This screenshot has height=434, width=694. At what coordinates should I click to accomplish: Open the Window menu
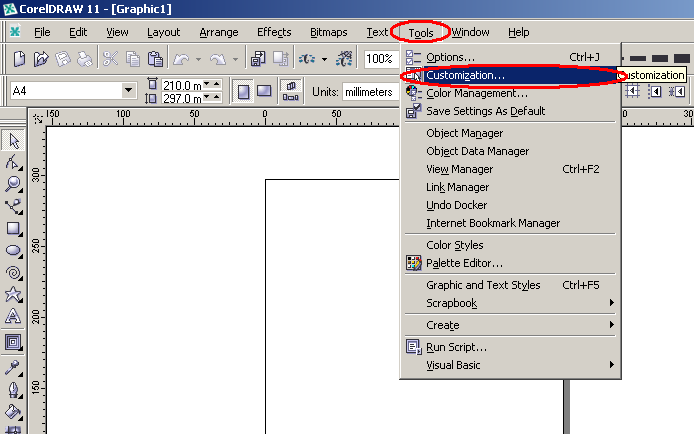[470, 32]
